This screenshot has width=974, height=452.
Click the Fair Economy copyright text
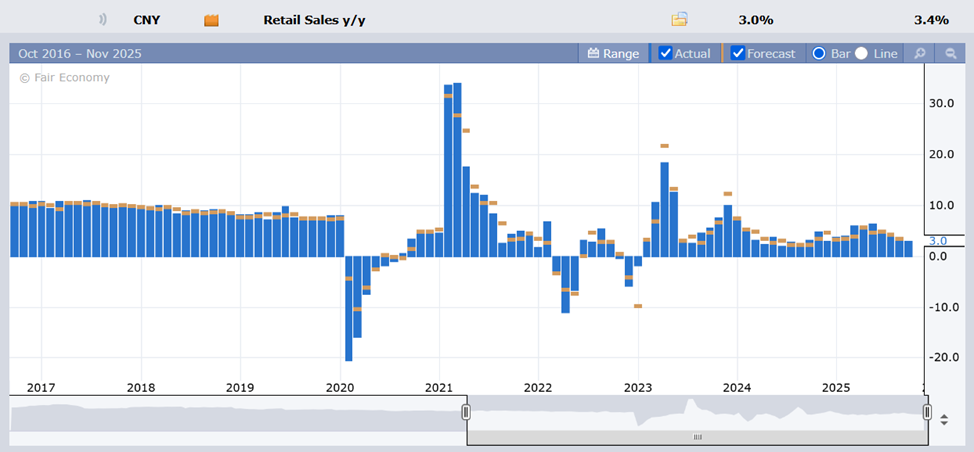pos(64,78)
